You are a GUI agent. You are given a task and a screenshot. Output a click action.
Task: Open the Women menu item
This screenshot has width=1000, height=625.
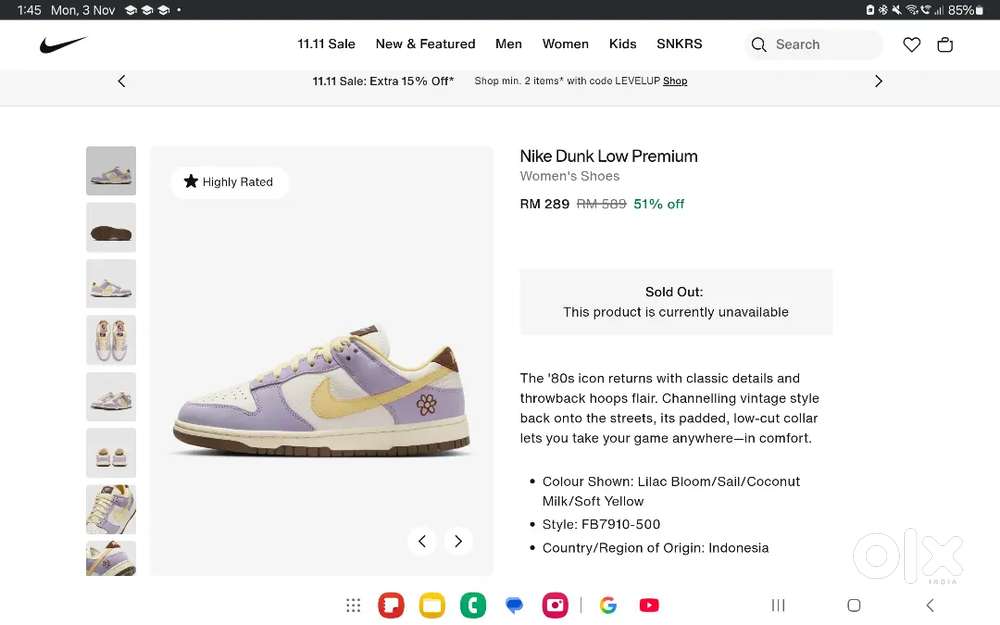565,44
